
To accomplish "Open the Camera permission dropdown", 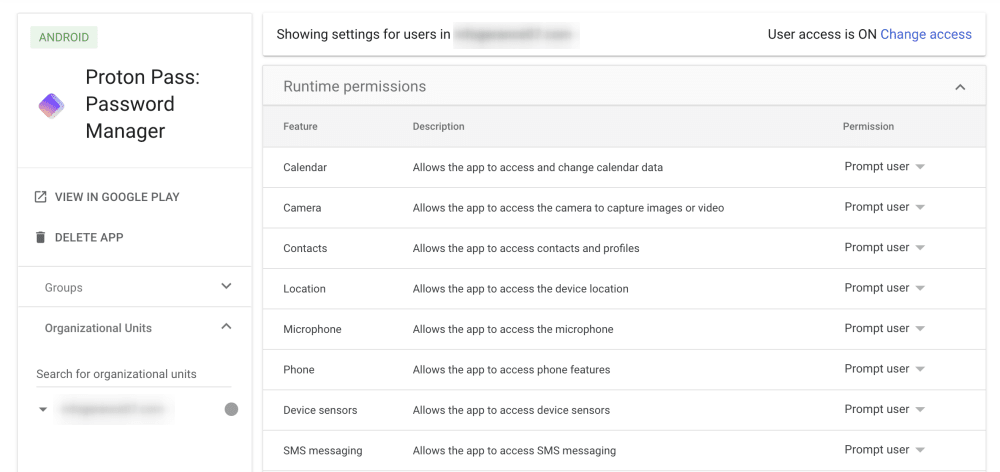I will [x=885, y=207].
